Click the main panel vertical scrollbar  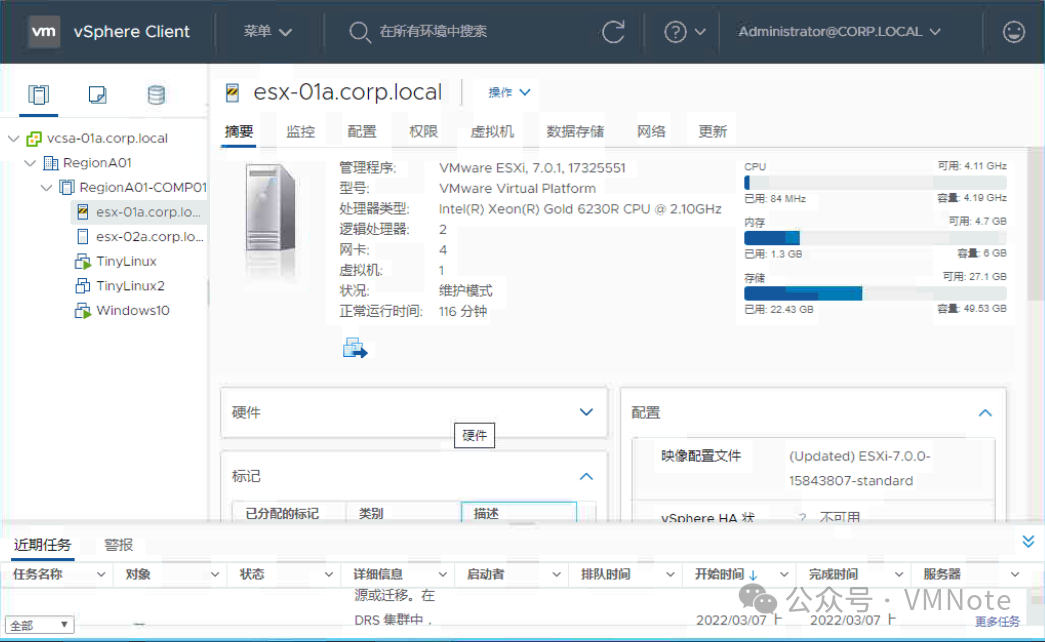tap(1036, 224)
